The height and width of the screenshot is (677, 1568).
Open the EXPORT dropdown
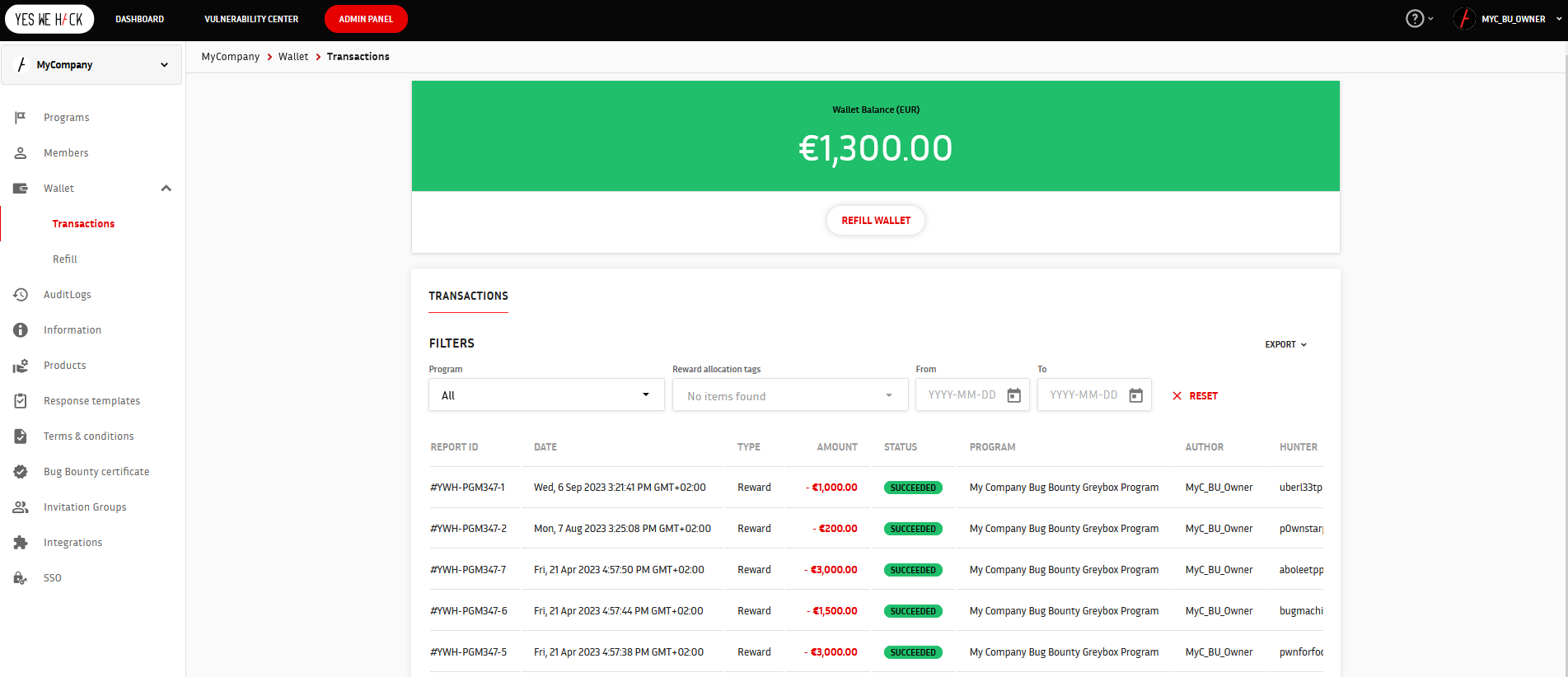tap(1285, 344)
